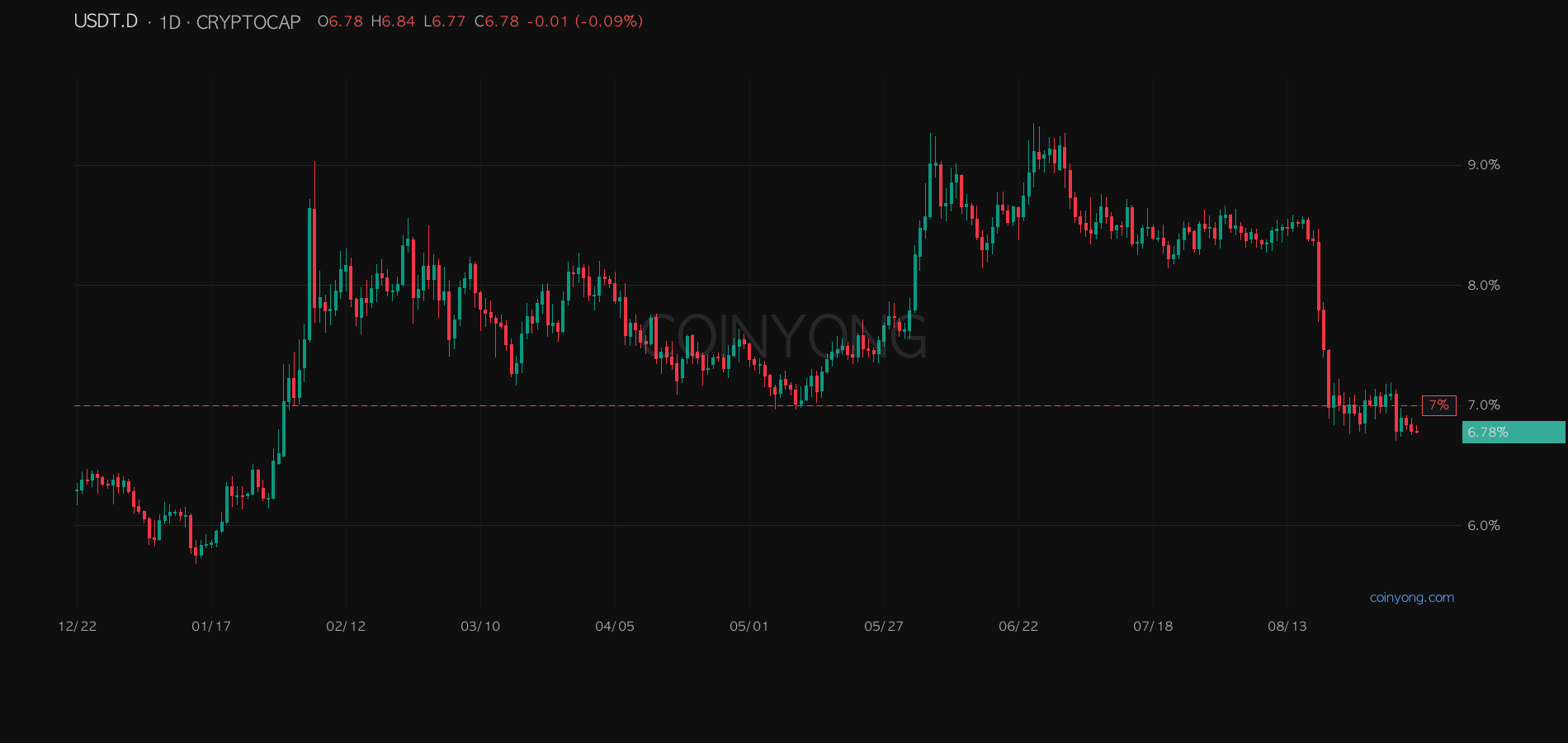Click the 07/18 date axis label

point(1153,627)
